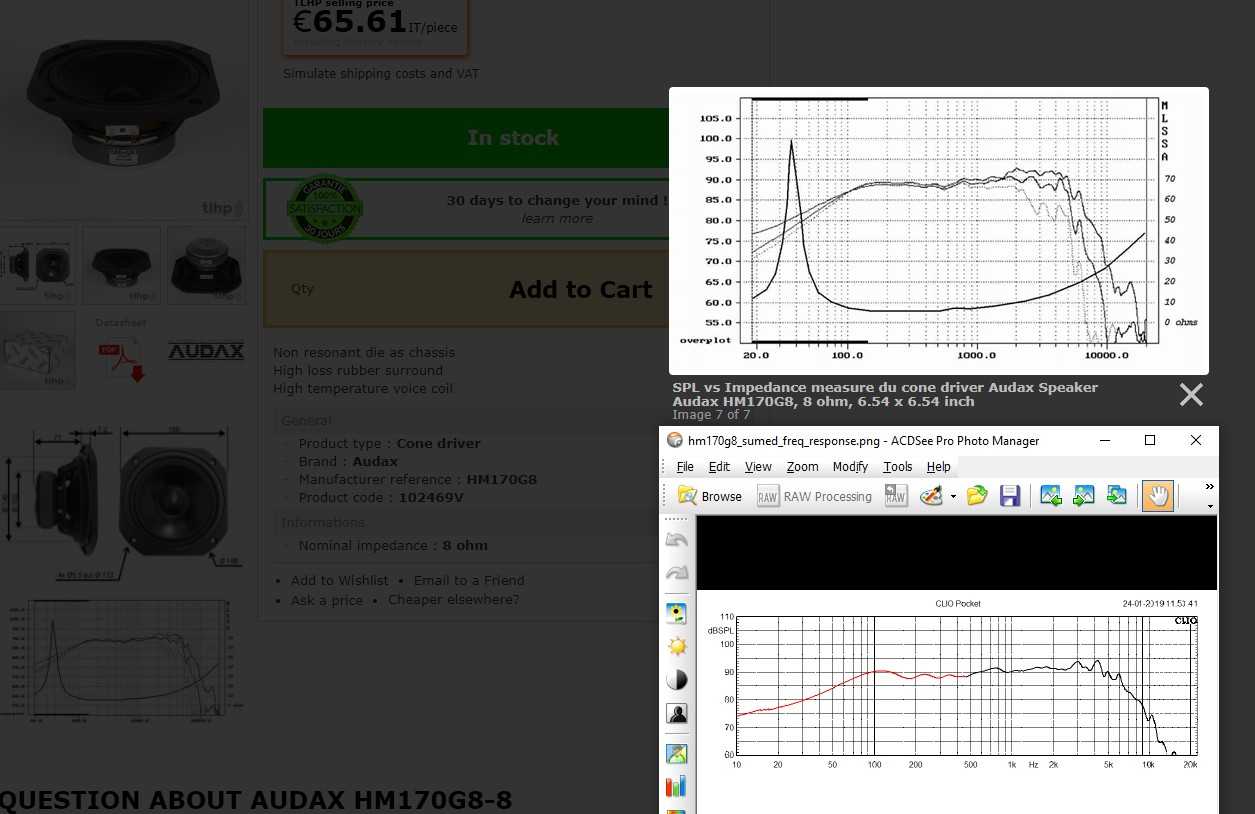
Task: Open the Modify menu in ACDSee
Action: point(850,466)
